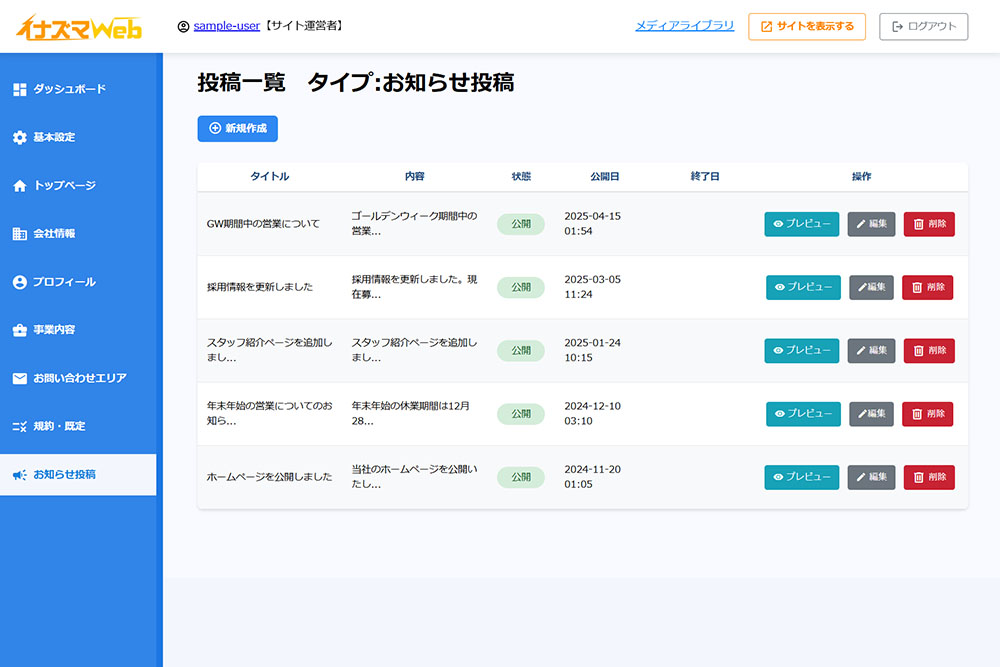Screen dimensions: 1000x667
Task: Preview the ホームページを公開しました post
Action: (802, 476)
